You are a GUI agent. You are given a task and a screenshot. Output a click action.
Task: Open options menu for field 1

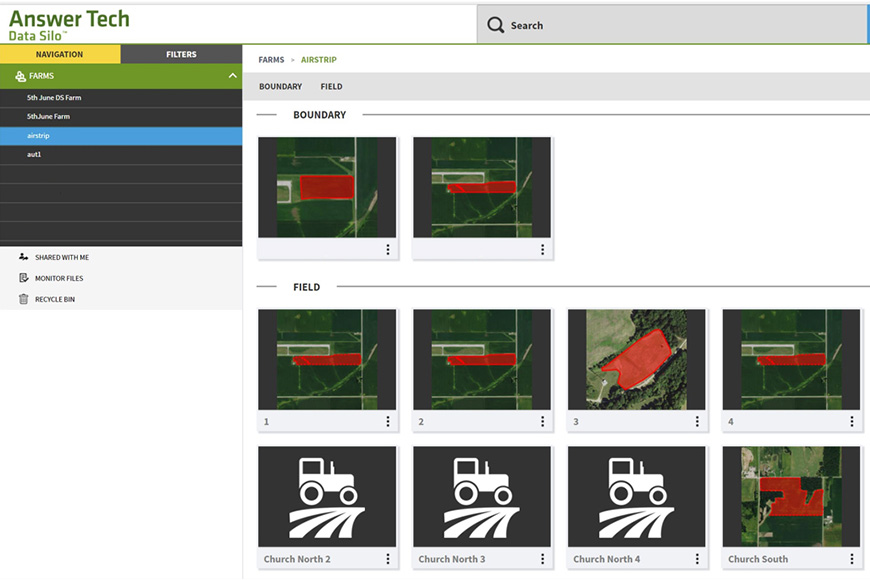click(388, 422)
